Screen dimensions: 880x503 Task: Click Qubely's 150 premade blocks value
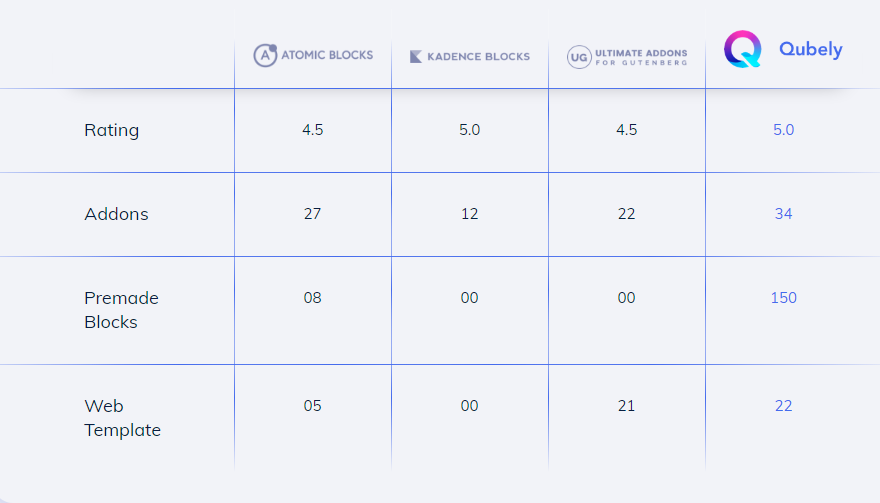pyautogui.click(x=783, y=298)
